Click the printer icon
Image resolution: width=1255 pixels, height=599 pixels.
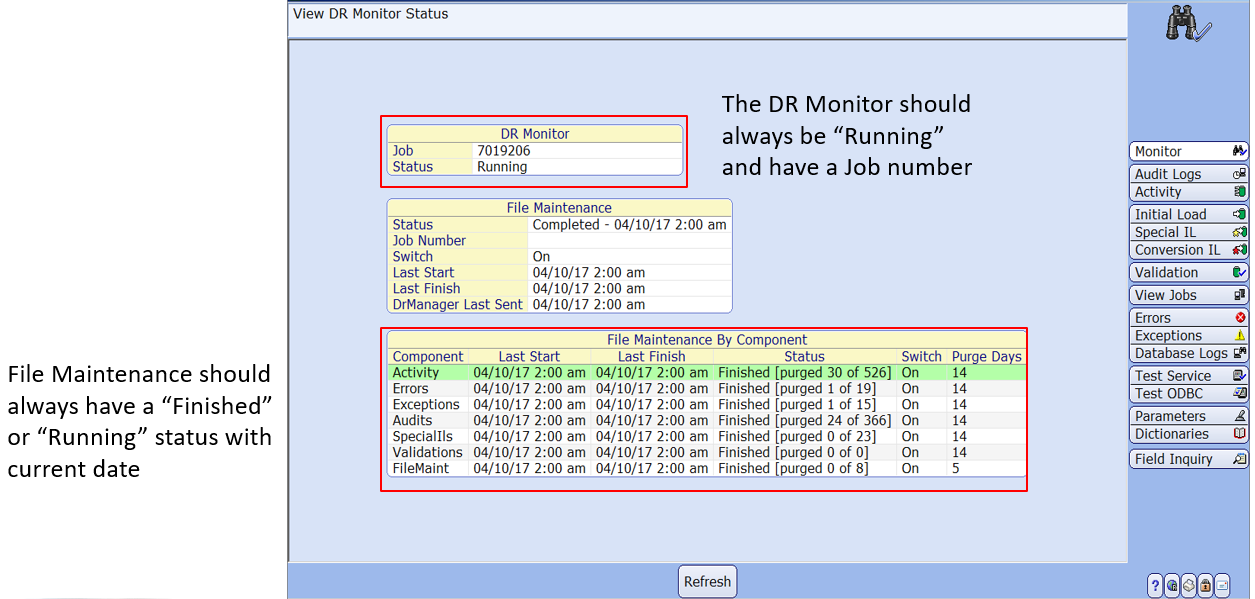(x=1188, y=585)
